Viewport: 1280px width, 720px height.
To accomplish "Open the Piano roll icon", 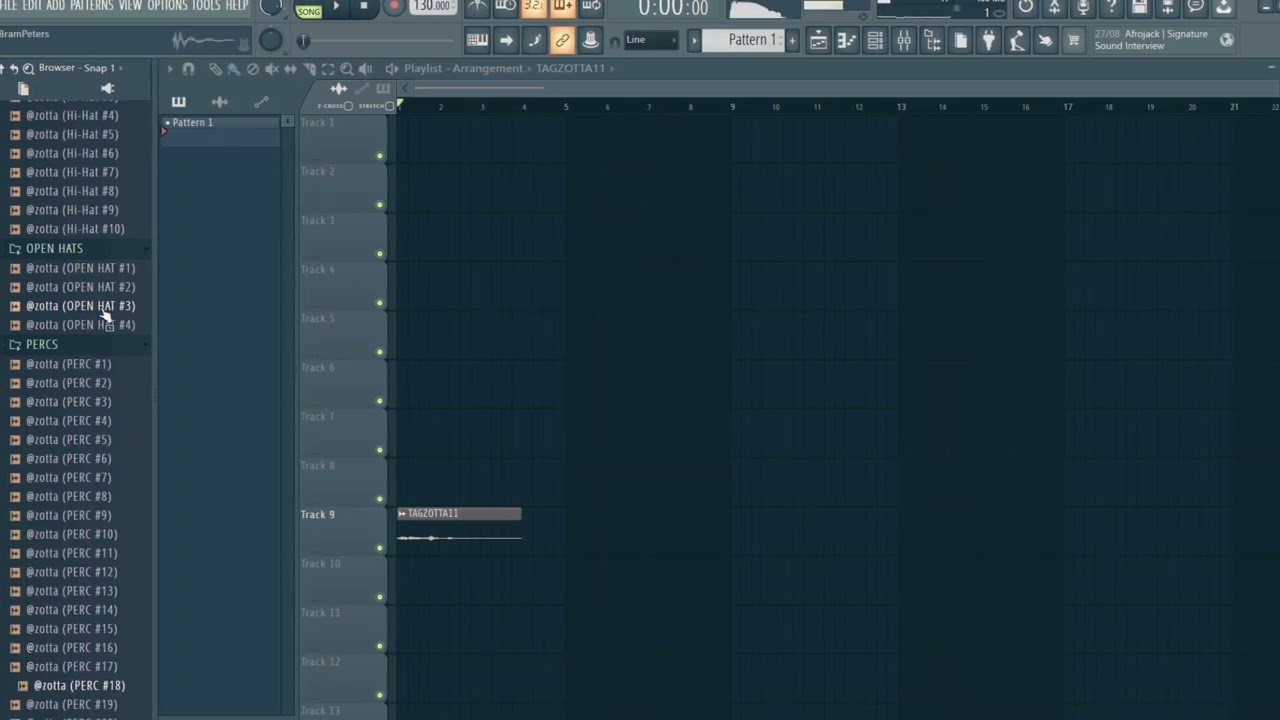I will click(x=846, y=40).
